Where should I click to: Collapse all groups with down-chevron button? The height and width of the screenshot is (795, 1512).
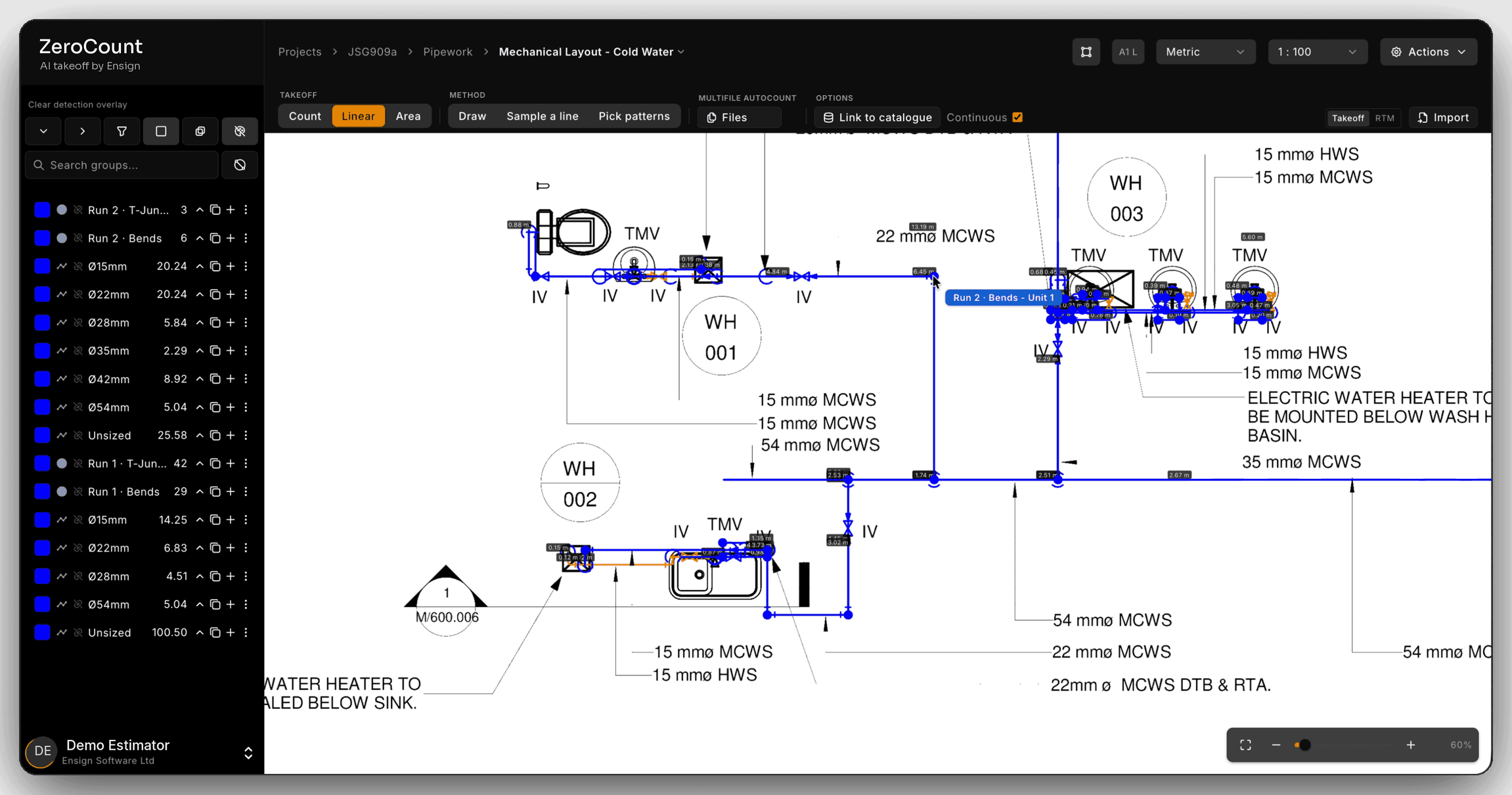tap(43, 131)
